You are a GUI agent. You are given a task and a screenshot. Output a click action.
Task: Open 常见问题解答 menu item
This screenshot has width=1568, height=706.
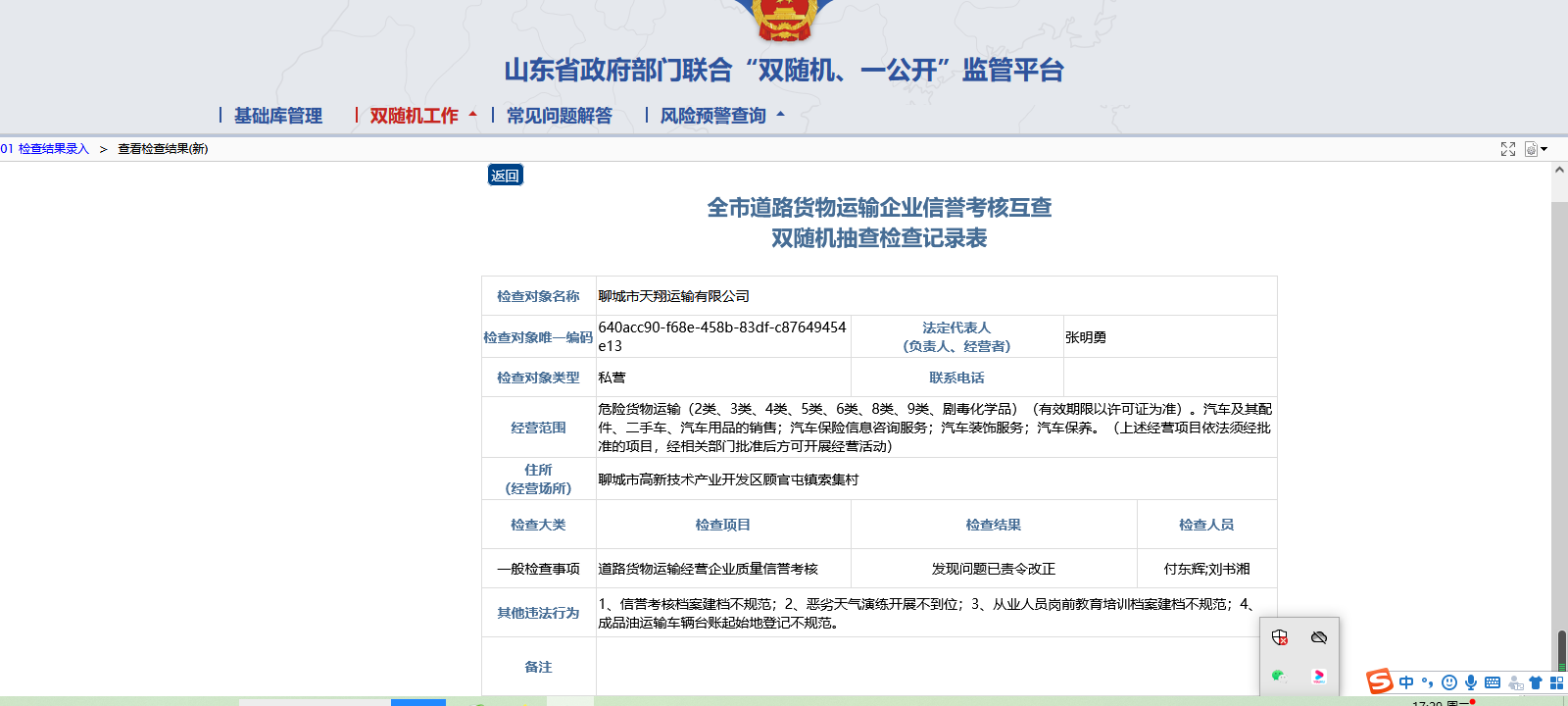click(x=559, y=116)
